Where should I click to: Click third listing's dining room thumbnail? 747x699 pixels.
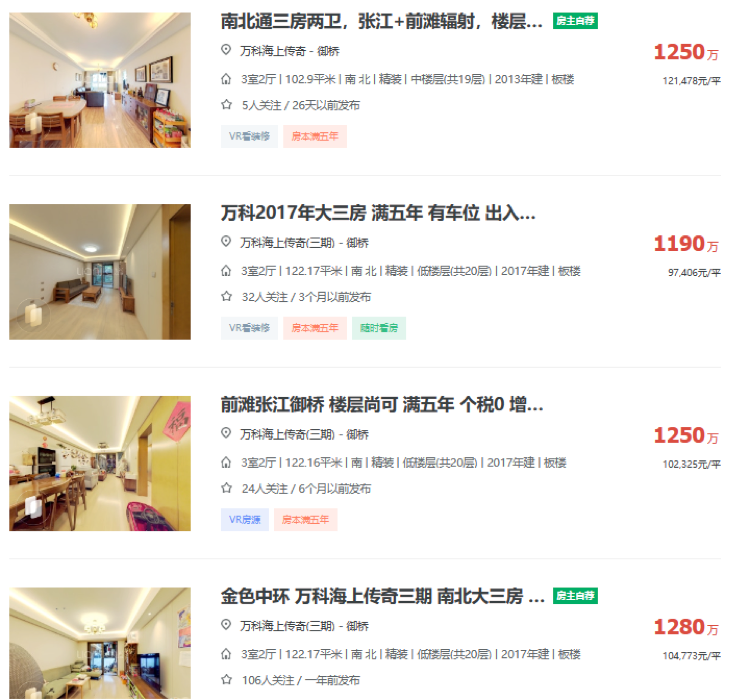pyautogui.click(x=100, y=463)
